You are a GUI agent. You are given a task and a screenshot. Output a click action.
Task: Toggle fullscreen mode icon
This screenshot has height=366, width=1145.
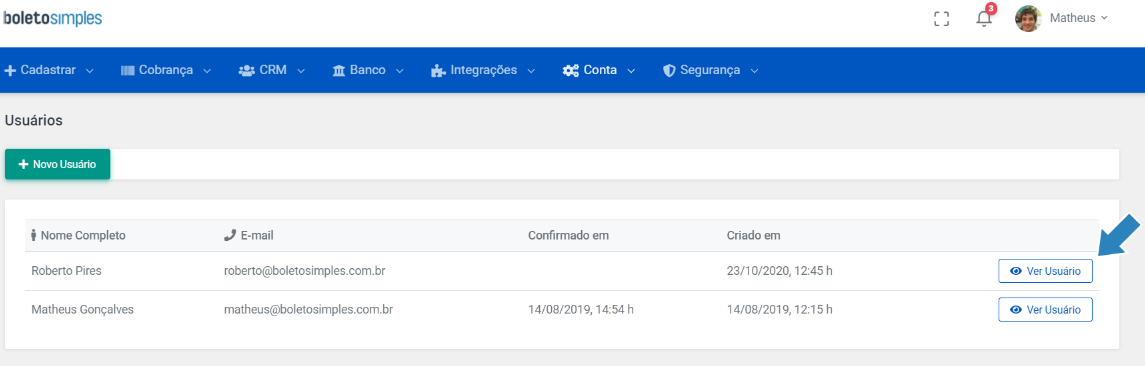point(942,19)
